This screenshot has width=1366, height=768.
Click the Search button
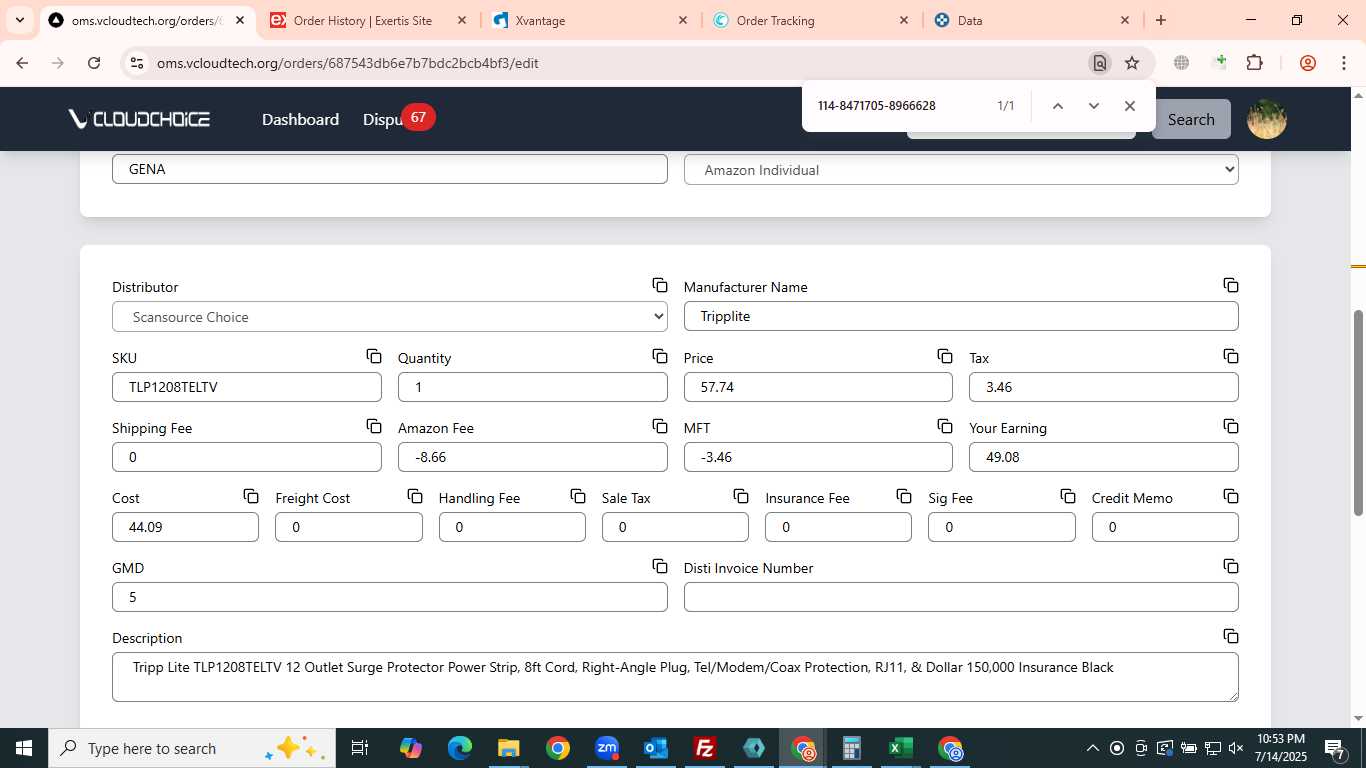(x=1191, y=119)
